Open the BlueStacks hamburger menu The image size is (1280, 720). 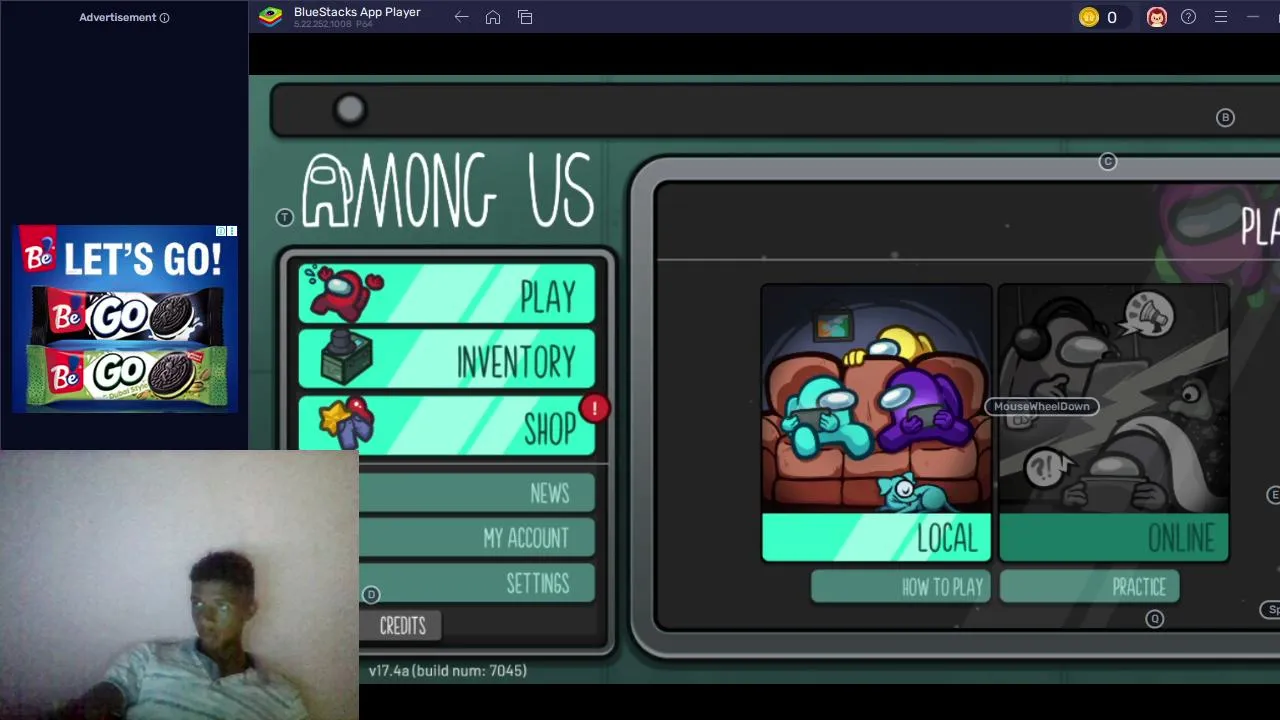coord(1220,17)
